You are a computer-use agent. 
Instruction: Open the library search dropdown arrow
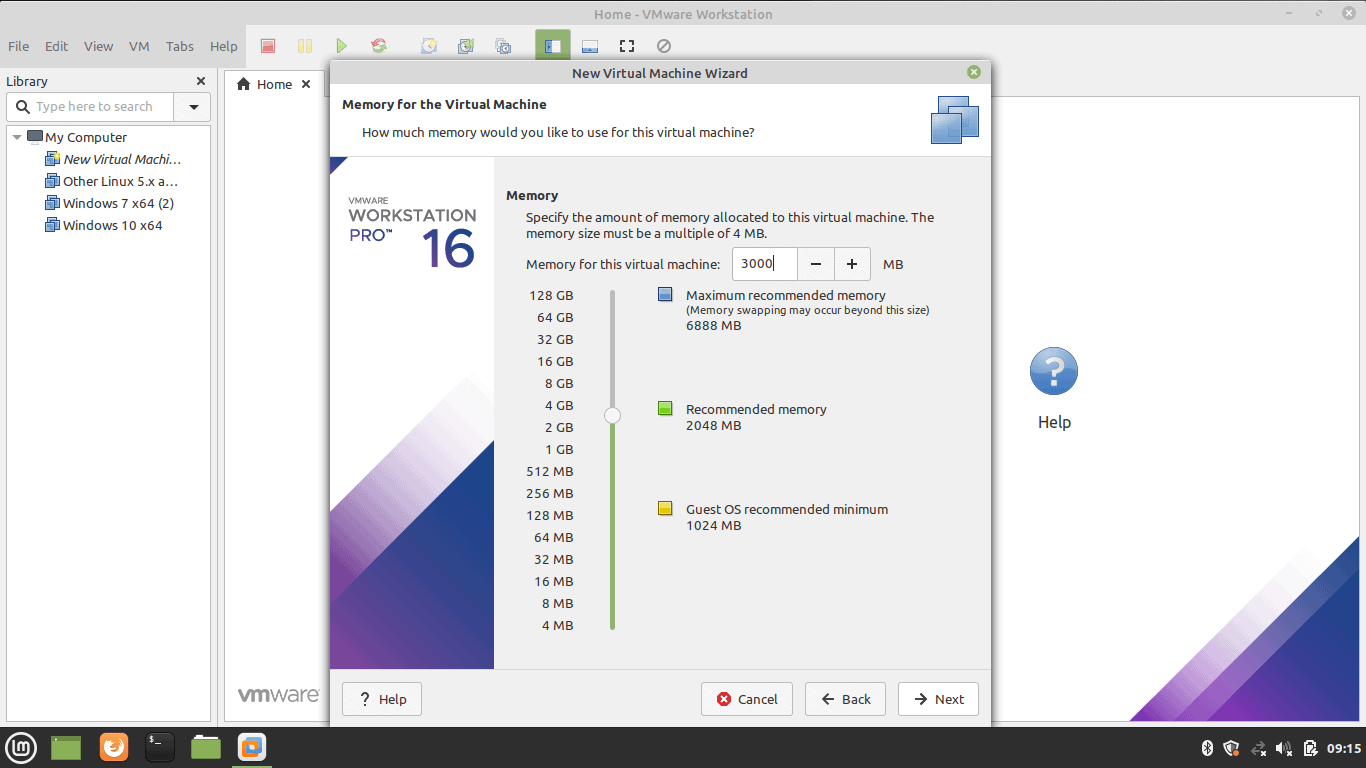point(192,107)
